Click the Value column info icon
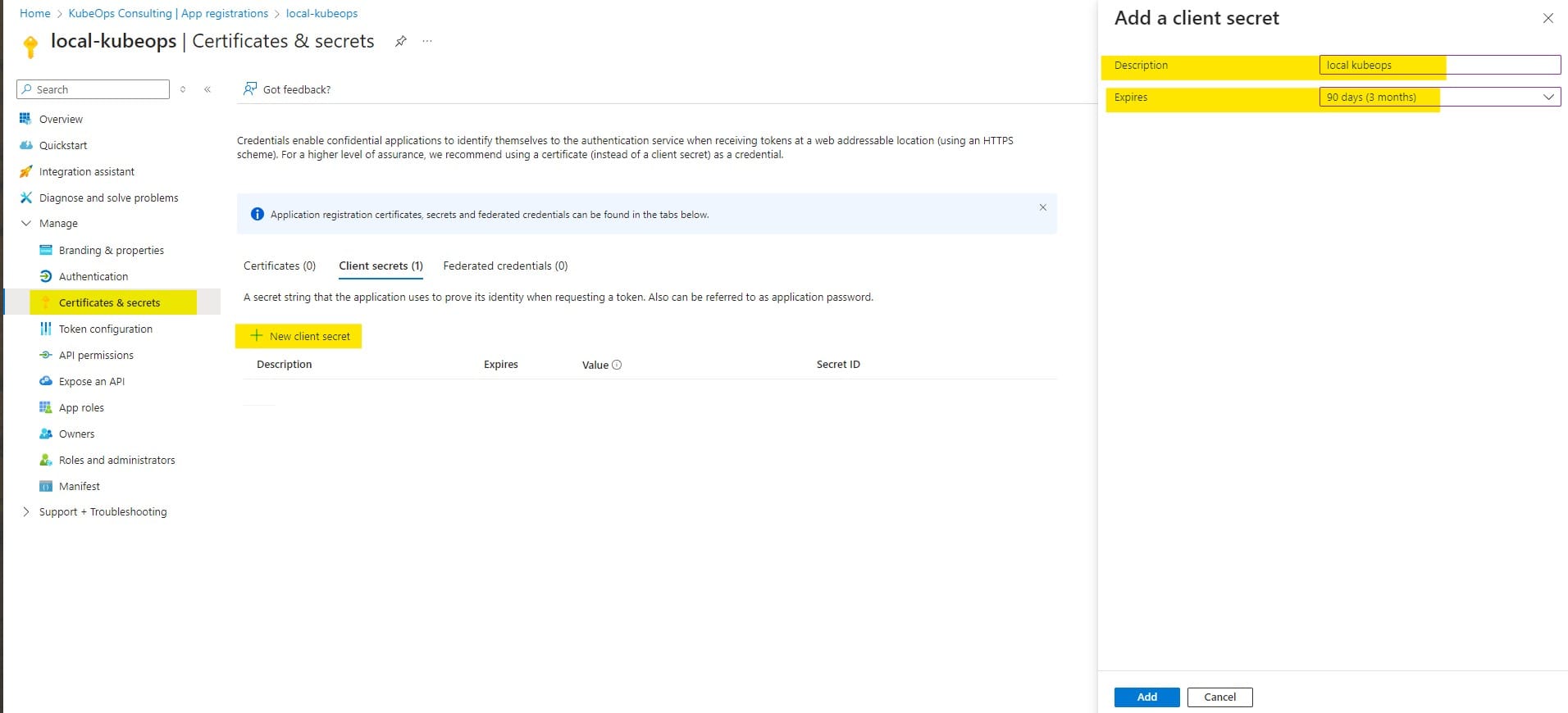 pos(617,365)
